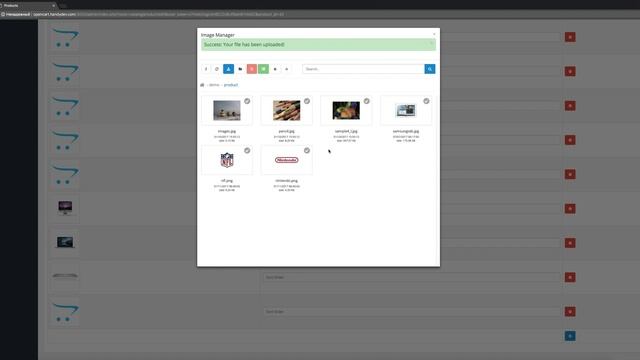This screenshot has width=640, height=360.
Task: Open the 'demo' breadcrumb folder
Action: (214, 85)
